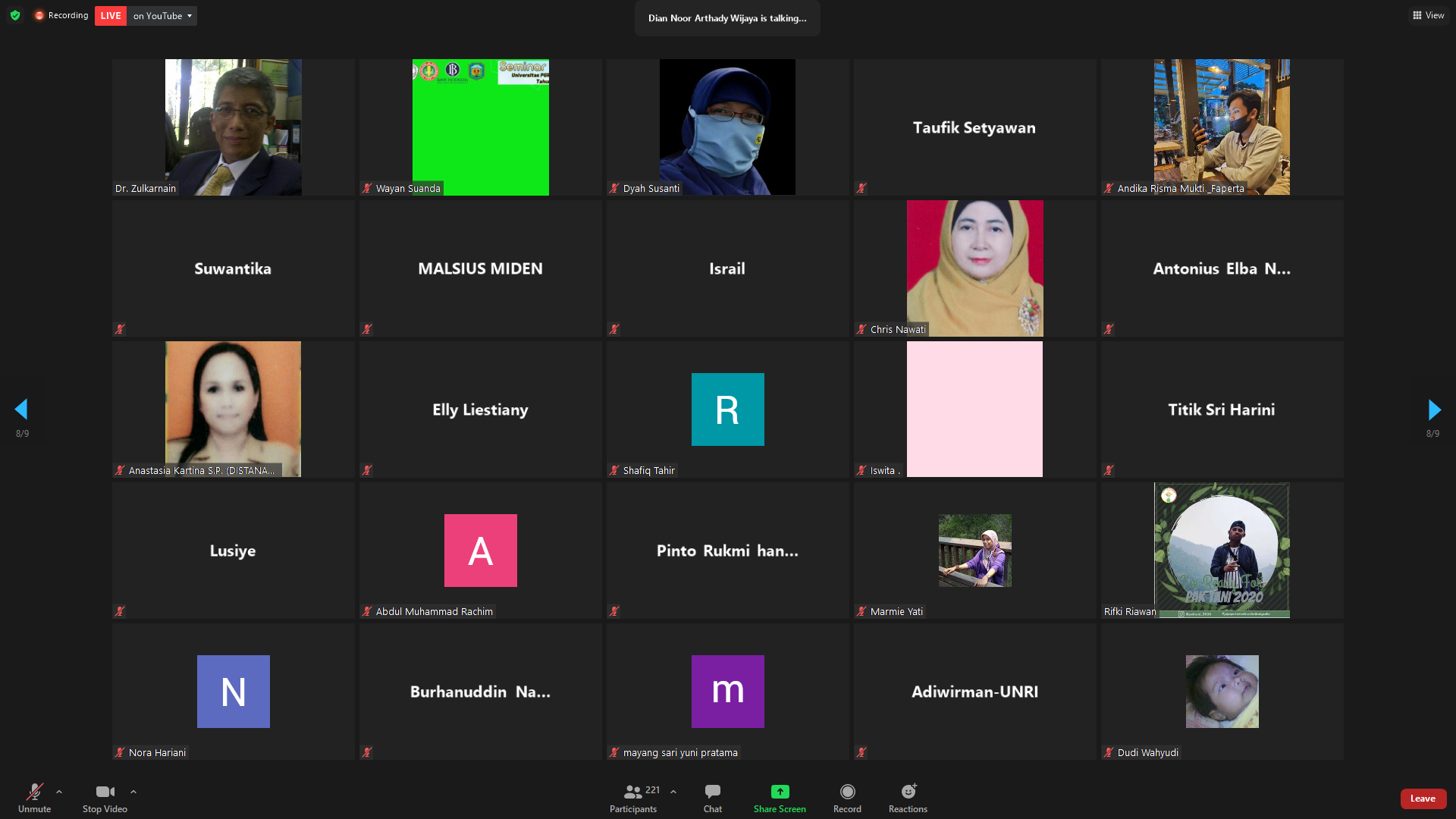The height and width of the screenshot is (819, 1456).
Task: Go to previous gallery page arrow
Action: (x=21, y=409)
